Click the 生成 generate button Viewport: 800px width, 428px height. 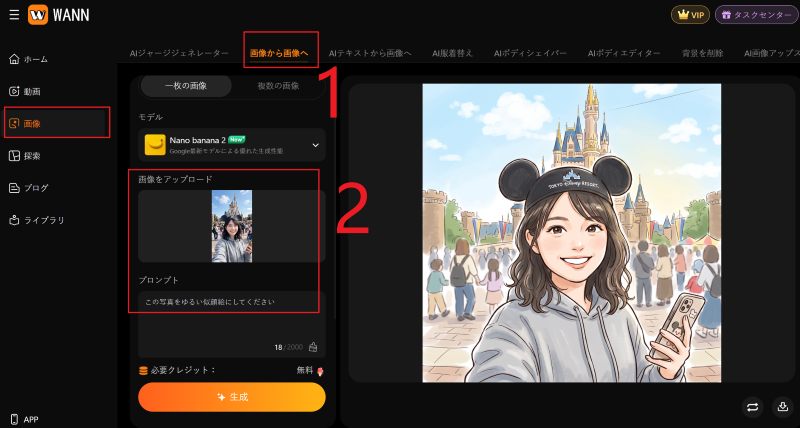[x=232, y=397]
